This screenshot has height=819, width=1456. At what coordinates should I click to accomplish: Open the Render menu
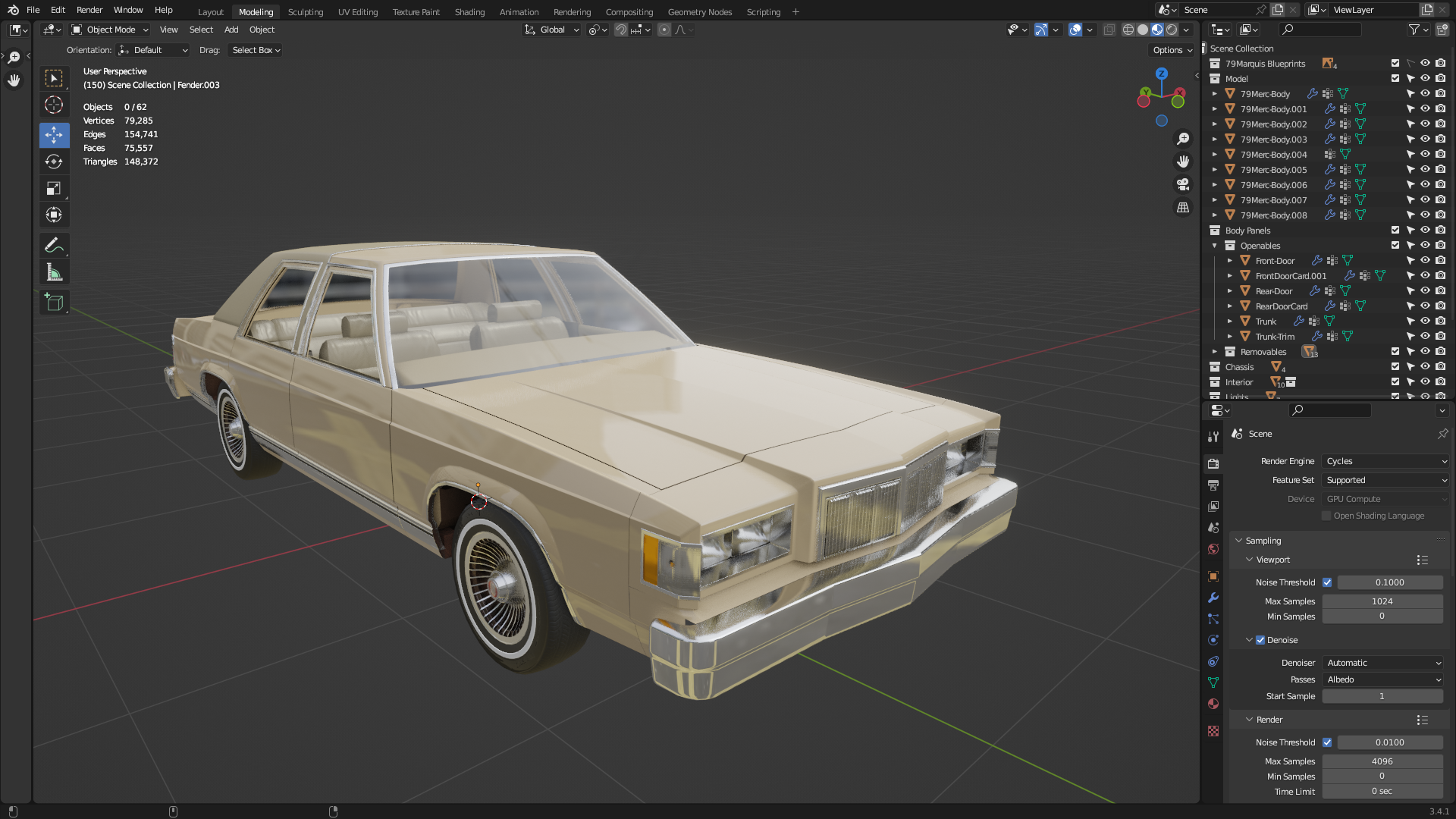pos(89,10)
